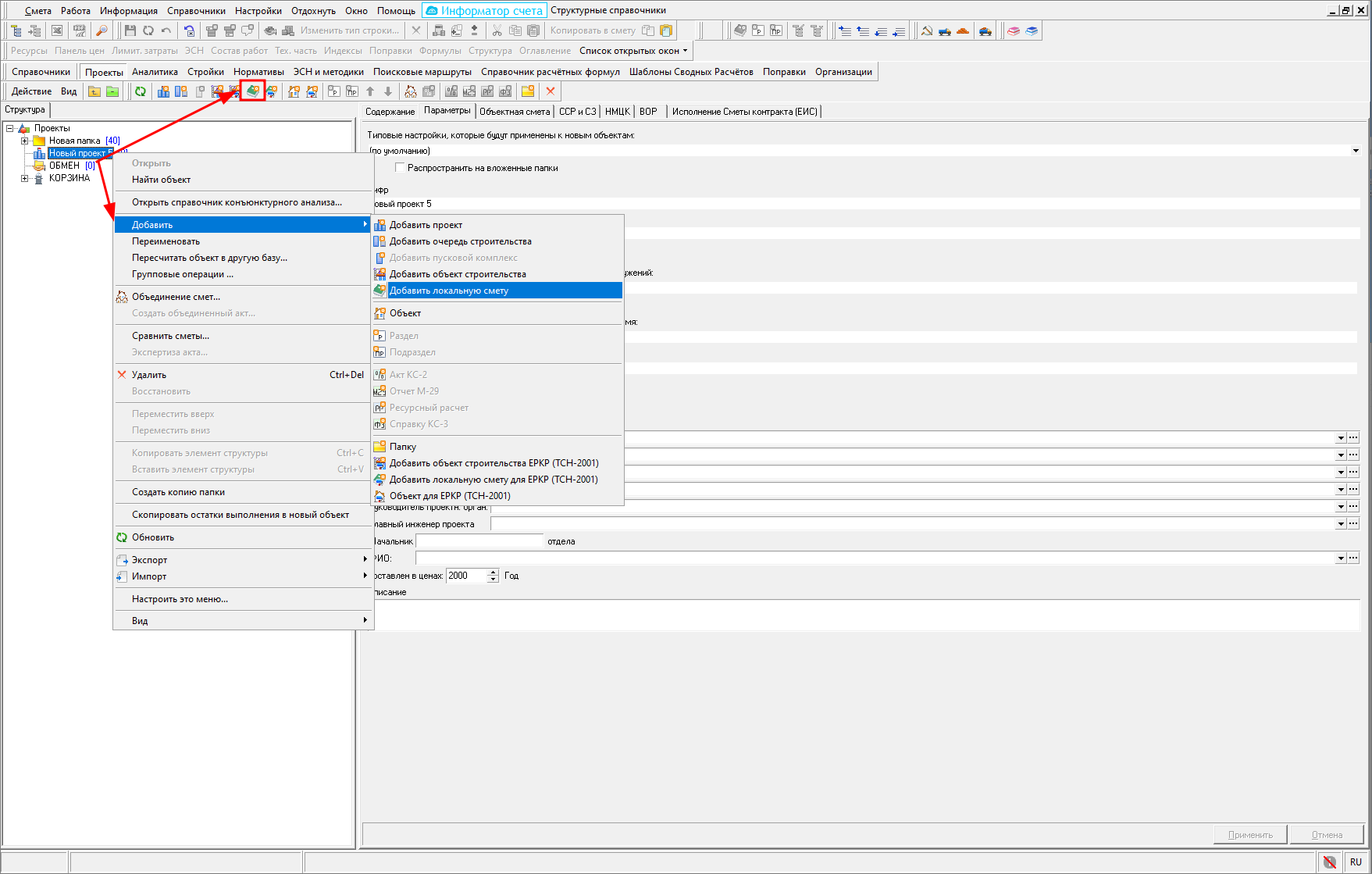Open the default settings combo box dropdown arrow

tap(1356, 151)
